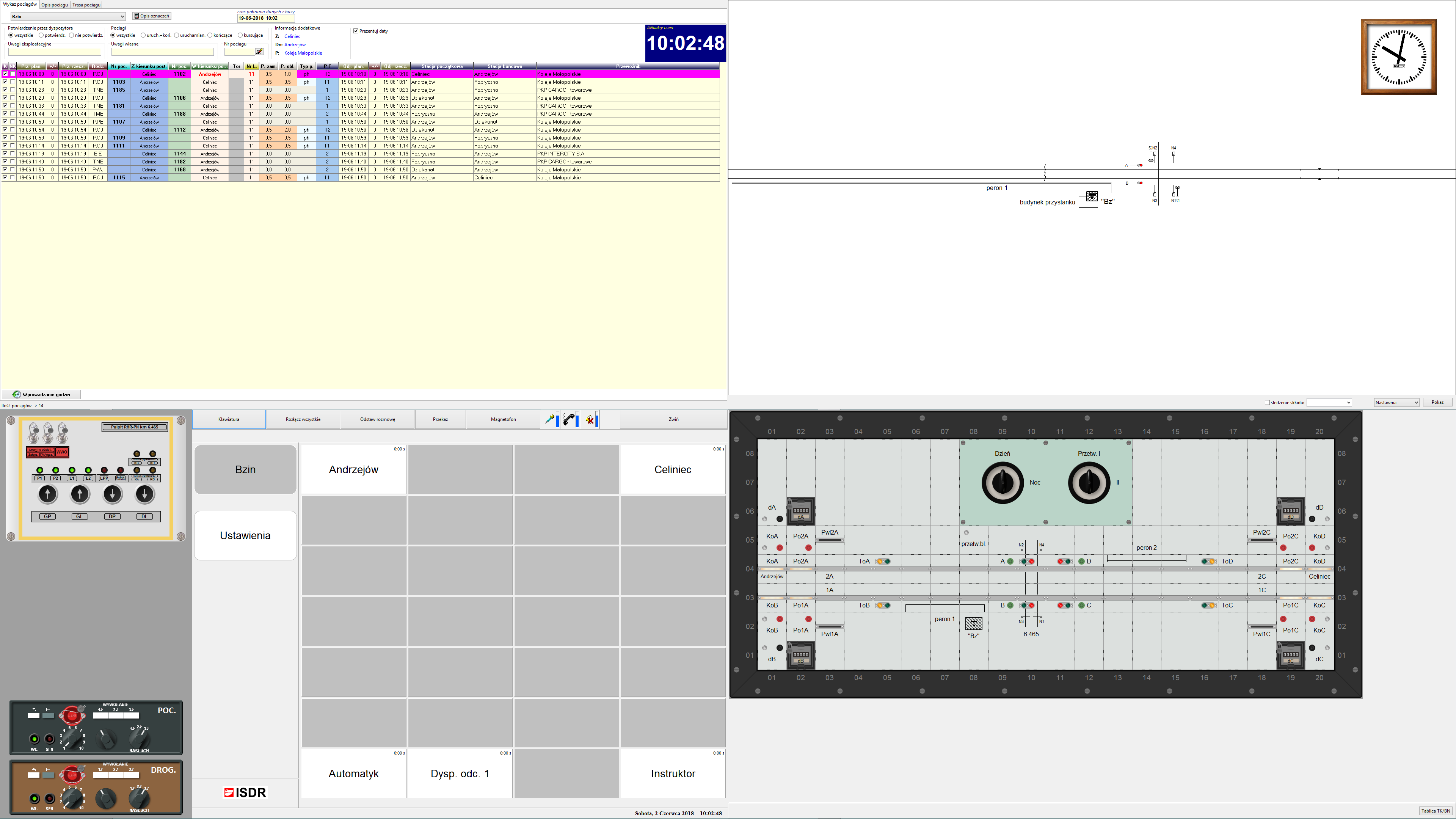Turn the Dzień/Noc rotary switch
Image resolution: width=1456 pixels, height=819 pixels.
coord(1002,483)
